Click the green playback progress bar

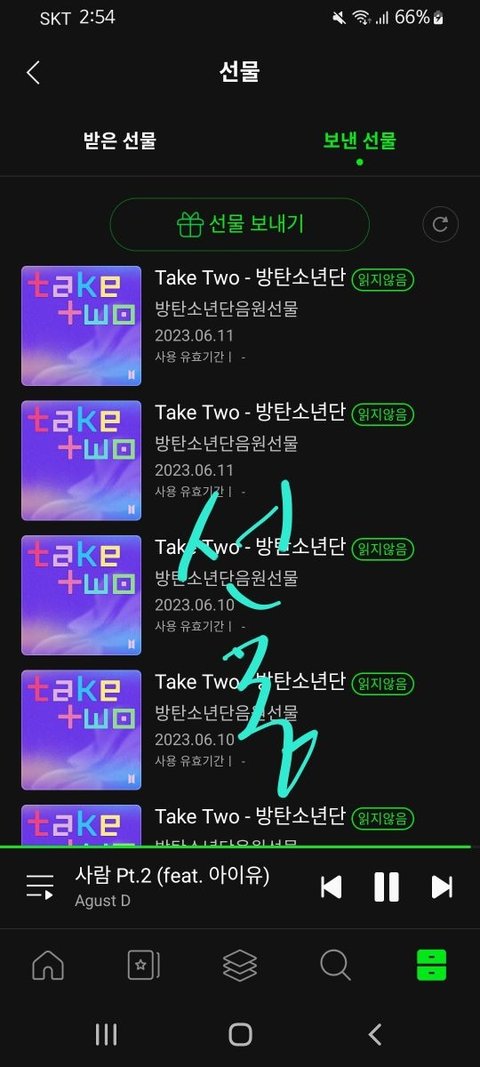pyautogui.click(x=235, y=847)
